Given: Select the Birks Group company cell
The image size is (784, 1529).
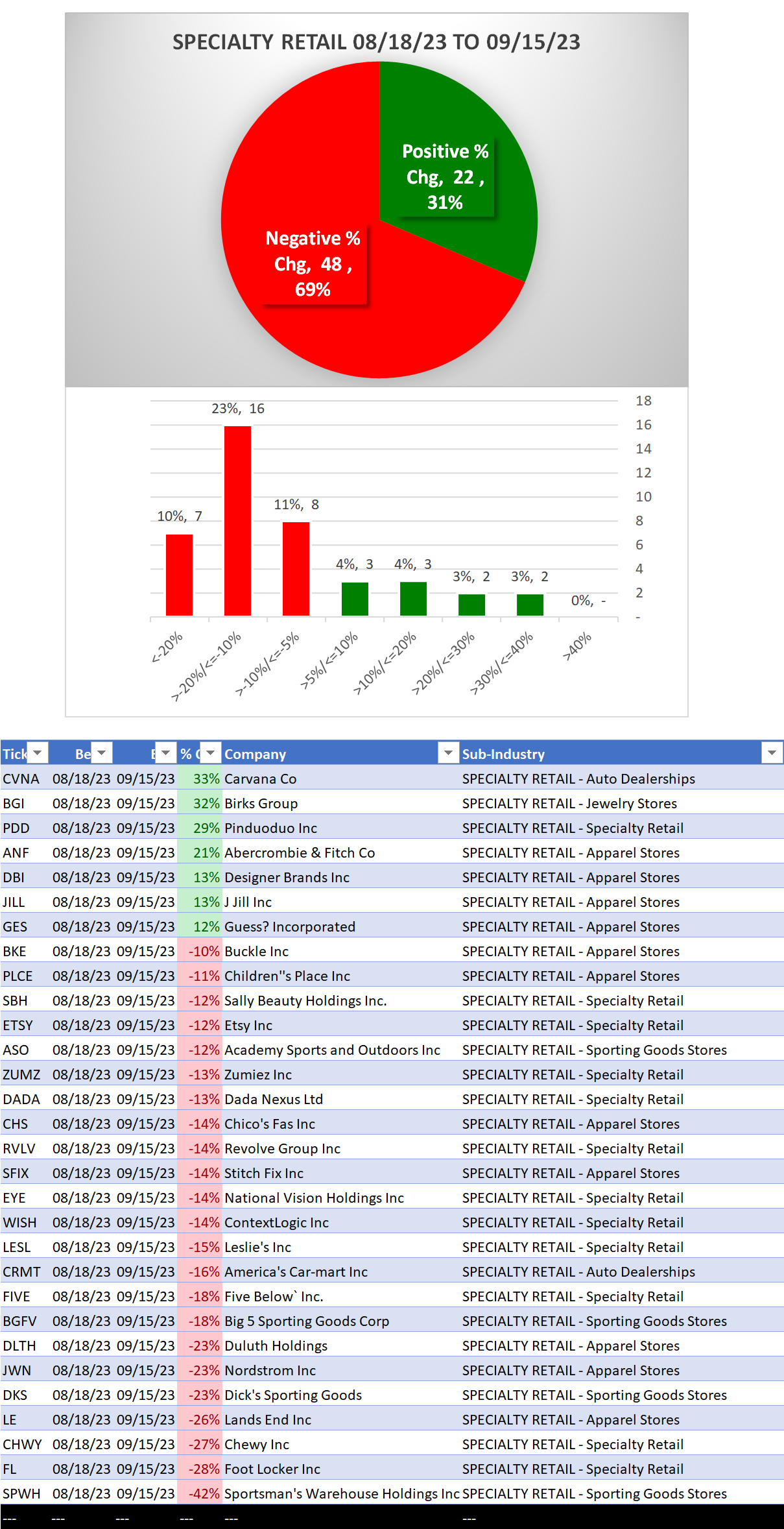Looking at the screenshot, I should click(341, 803).
